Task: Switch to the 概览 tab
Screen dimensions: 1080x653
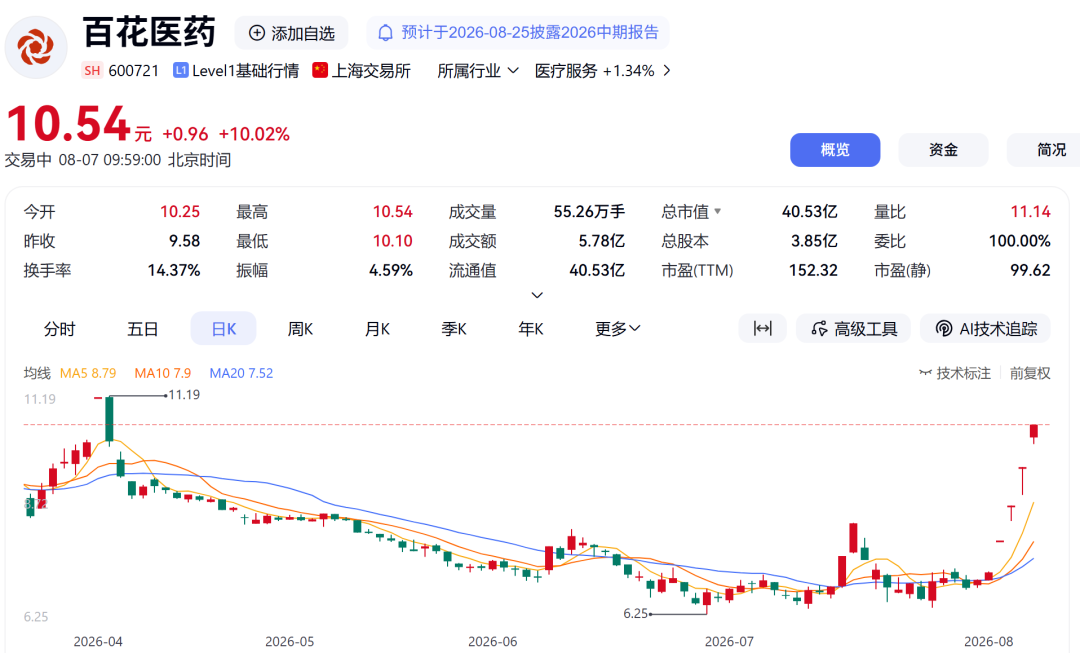Action: click(835, 150)
